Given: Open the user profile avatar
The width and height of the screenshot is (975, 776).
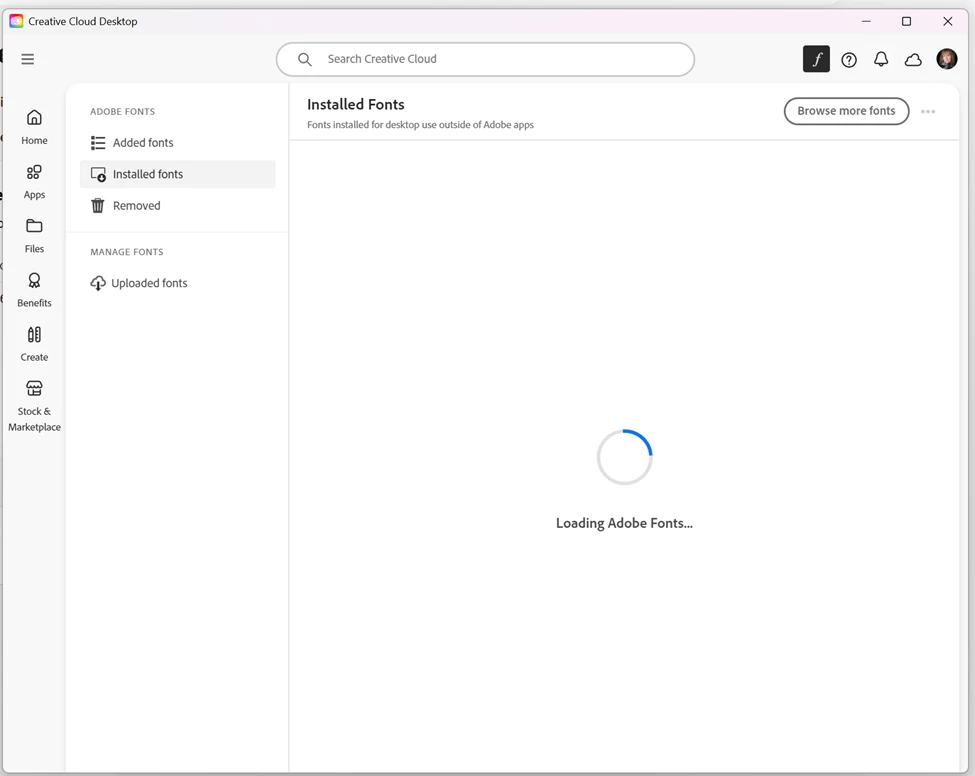Looking at the screenshot, I should click(946, 59).
